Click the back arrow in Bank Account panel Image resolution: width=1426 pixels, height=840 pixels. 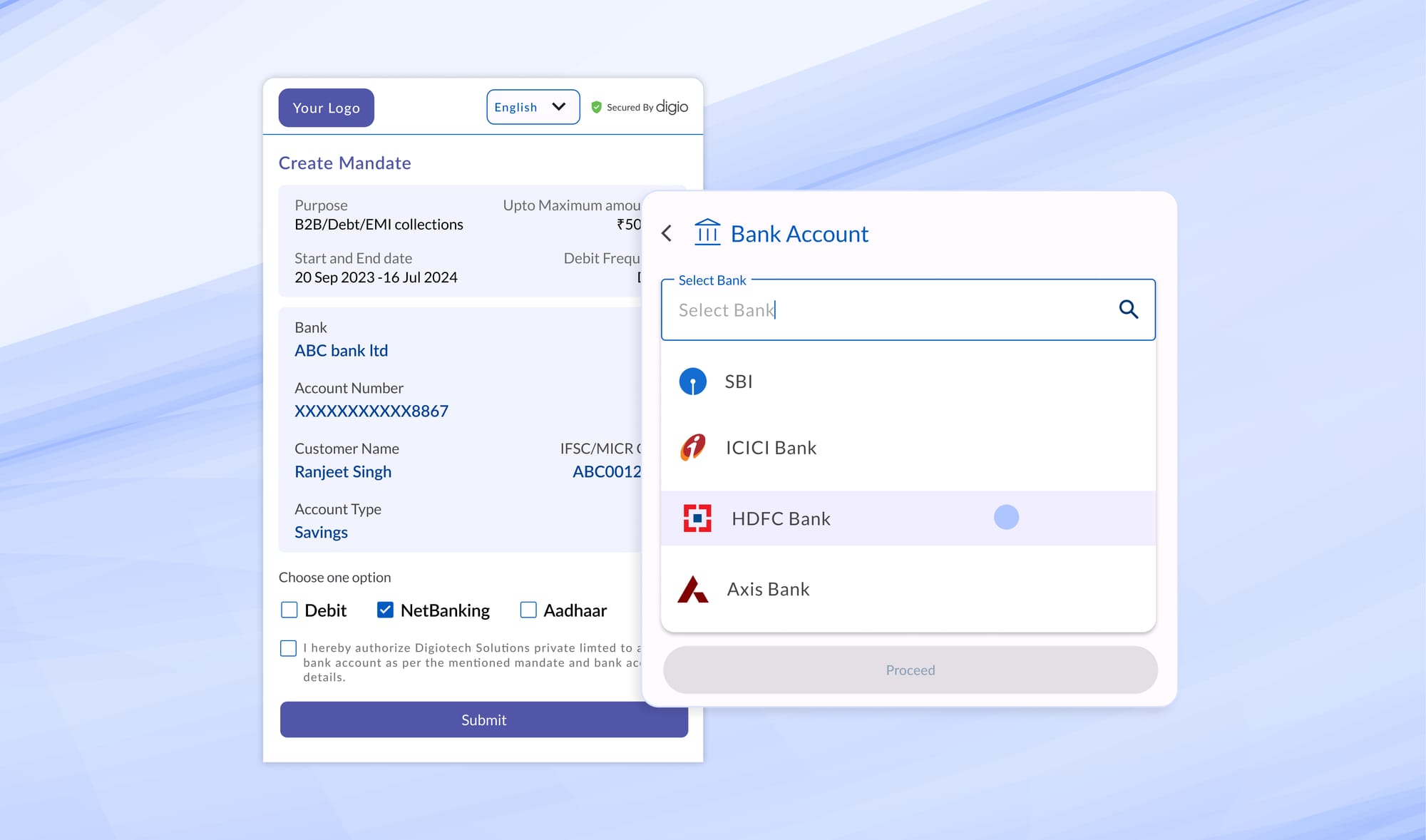(667, 234)
